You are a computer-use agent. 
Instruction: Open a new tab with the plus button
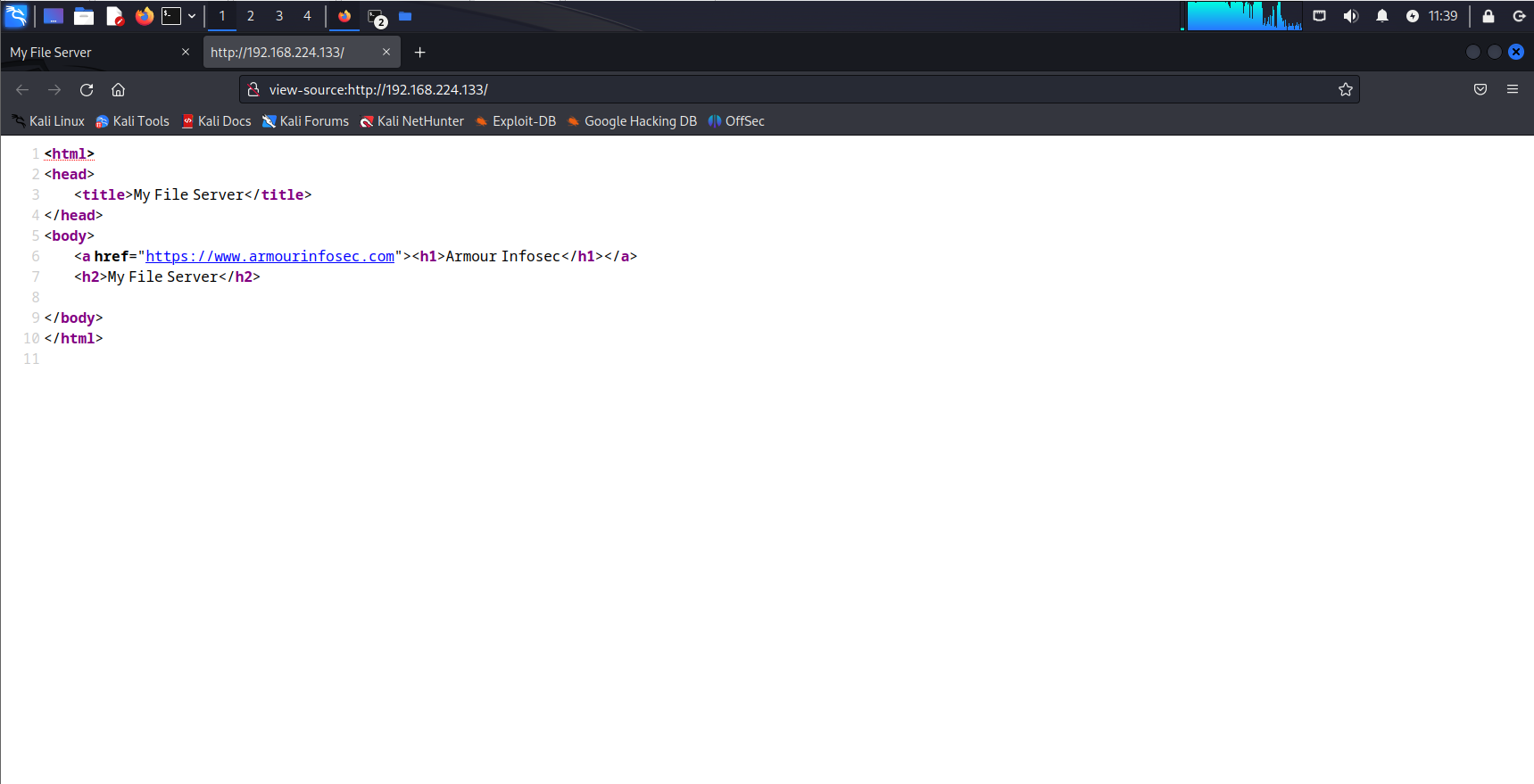tap(420, 53)
